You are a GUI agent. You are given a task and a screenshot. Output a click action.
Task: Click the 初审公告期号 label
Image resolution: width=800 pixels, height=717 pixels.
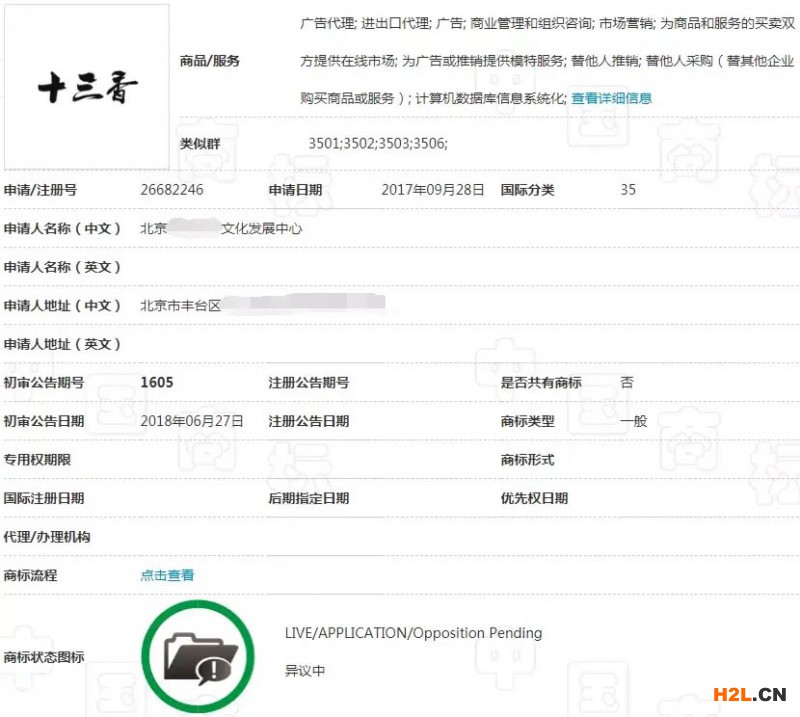tap(44, 382)
